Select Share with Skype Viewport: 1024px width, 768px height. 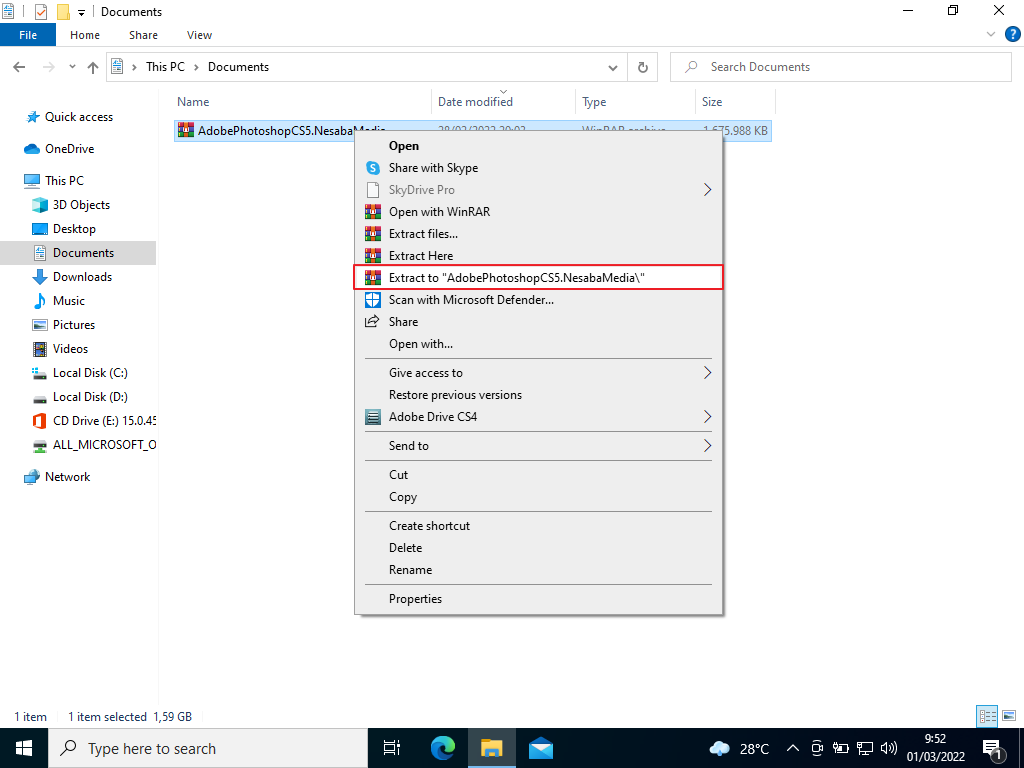click(x=538, y=168)
